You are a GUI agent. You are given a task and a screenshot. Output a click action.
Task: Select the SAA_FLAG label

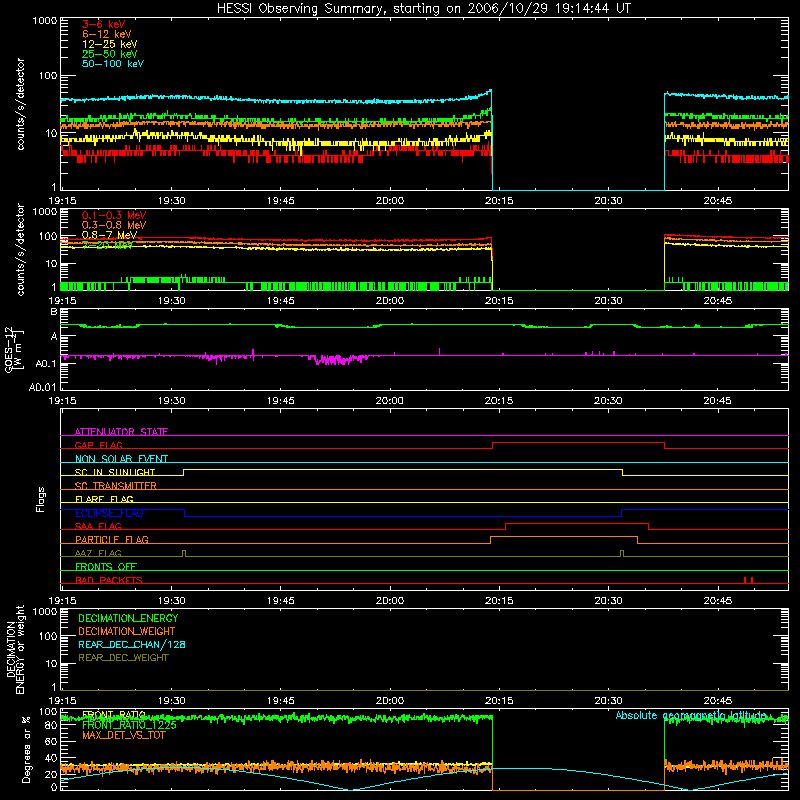coord(98,526)
